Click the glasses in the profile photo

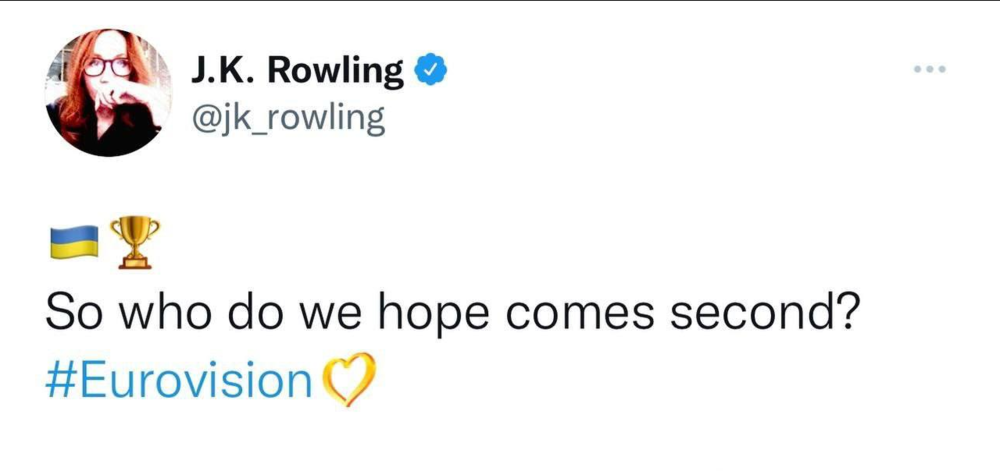(x=108, y=67)
